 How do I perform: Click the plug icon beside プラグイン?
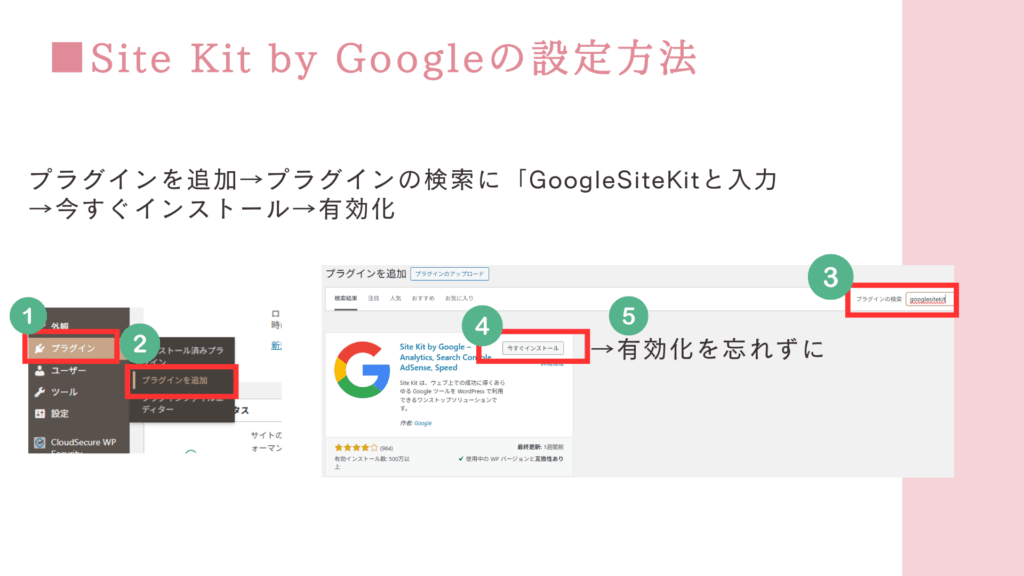[40, 349]
